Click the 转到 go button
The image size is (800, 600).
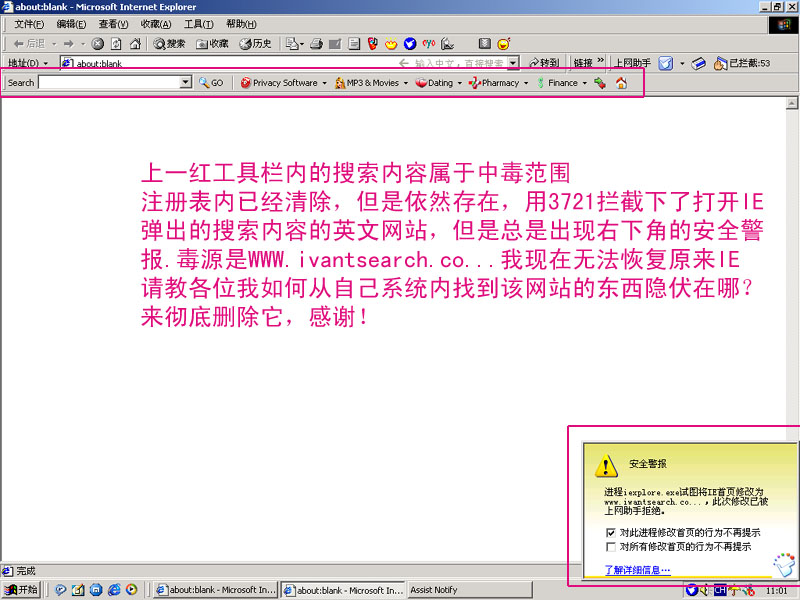point(544,63)
